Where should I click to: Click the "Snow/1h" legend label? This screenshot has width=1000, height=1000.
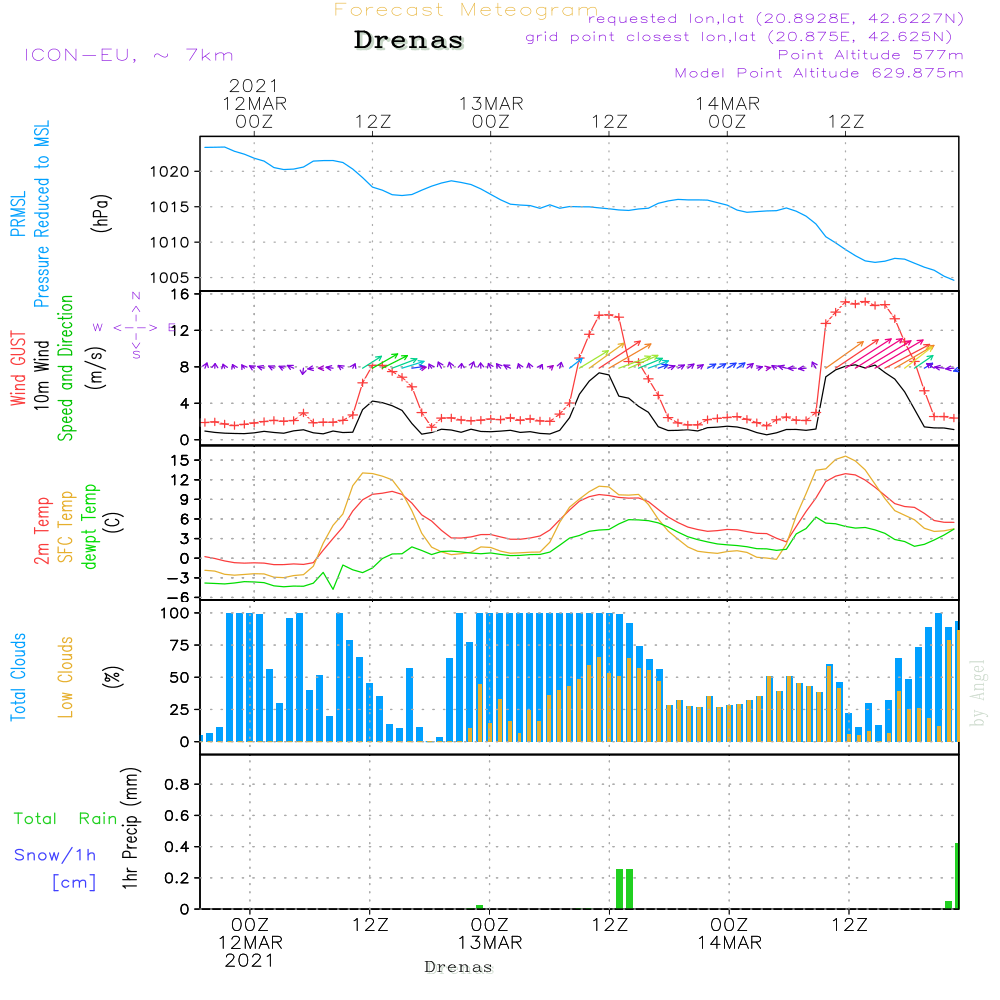click(55, 856)
